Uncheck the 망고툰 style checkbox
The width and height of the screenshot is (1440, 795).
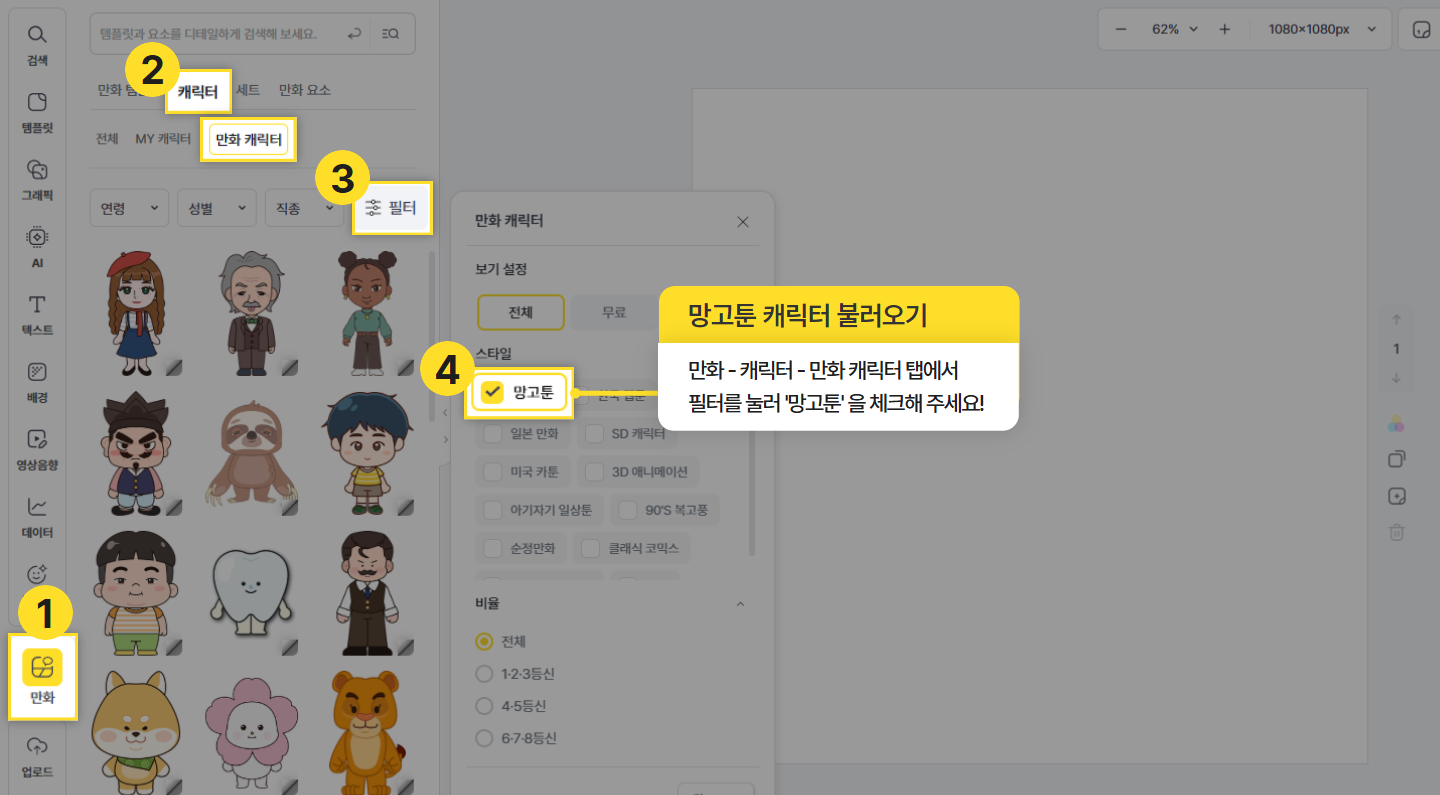click(x=492, y=392)
